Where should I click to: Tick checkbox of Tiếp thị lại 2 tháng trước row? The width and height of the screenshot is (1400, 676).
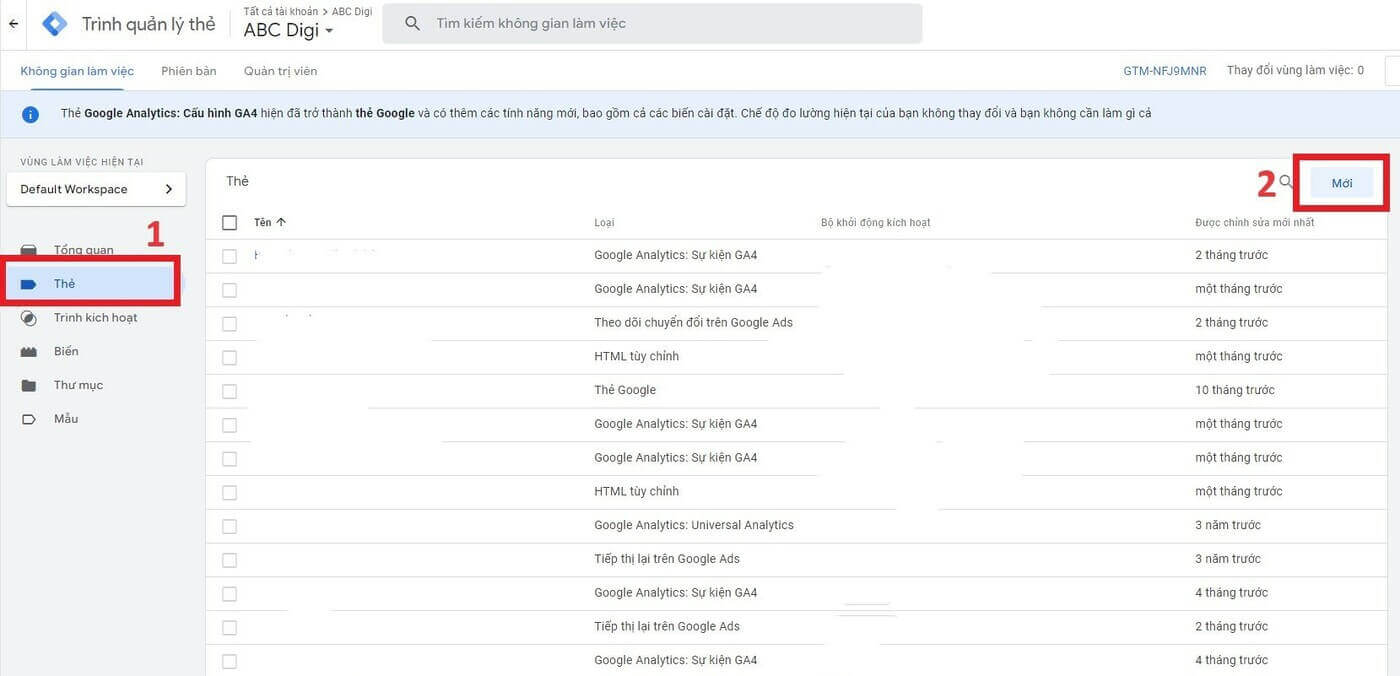click(x=230, y=628)
